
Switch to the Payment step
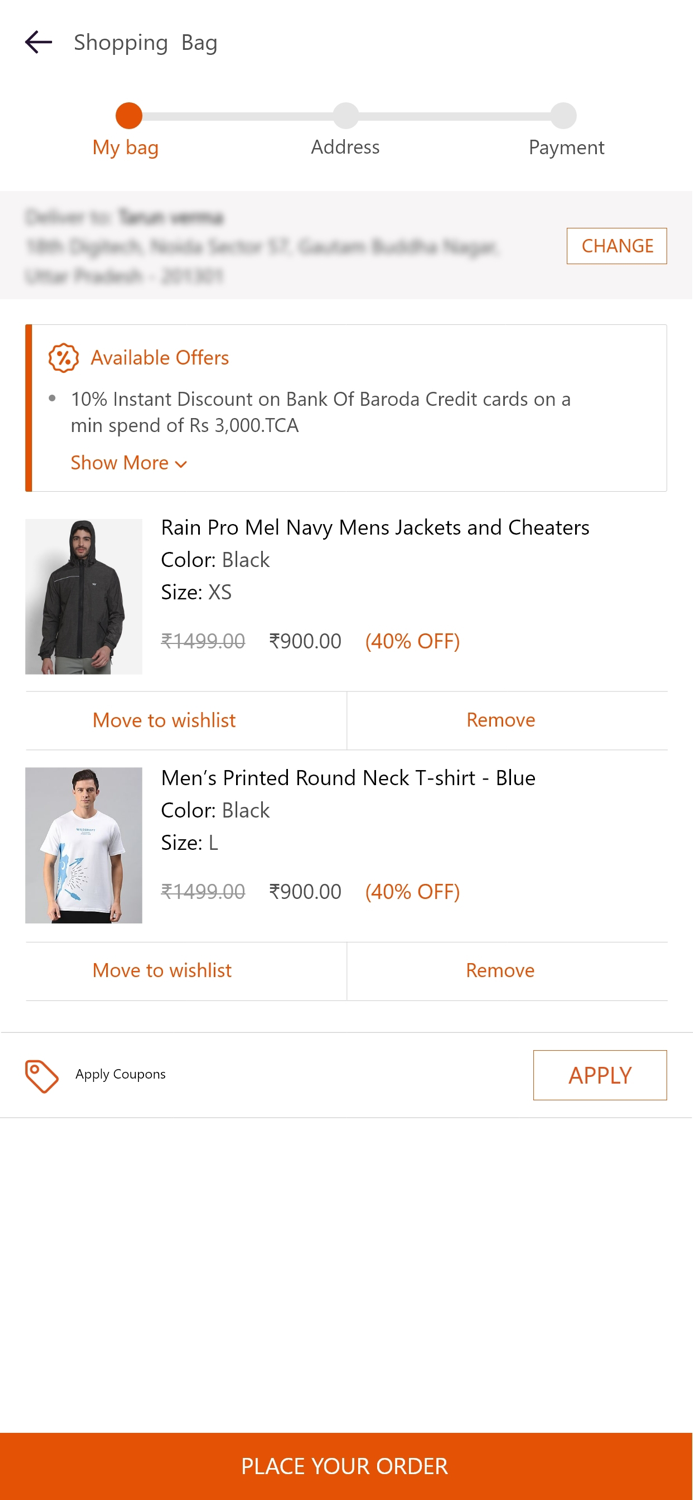[566, 147]
